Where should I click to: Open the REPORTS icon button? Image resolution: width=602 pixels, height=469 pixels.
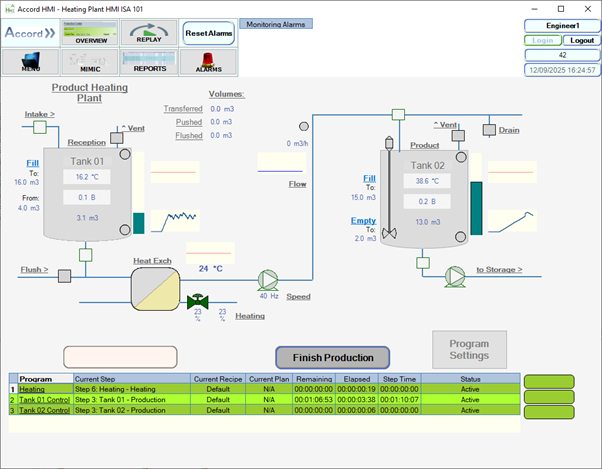[x=148, y=62]
